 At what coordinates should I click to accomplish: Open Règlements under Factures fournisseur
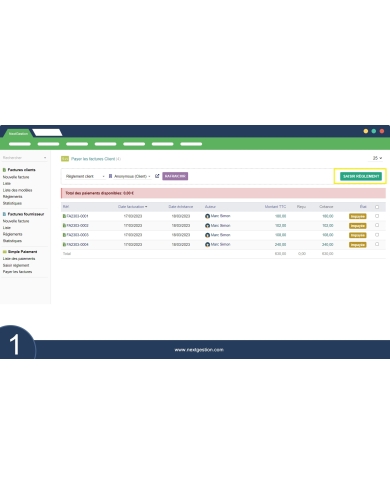tap(12, 234)
